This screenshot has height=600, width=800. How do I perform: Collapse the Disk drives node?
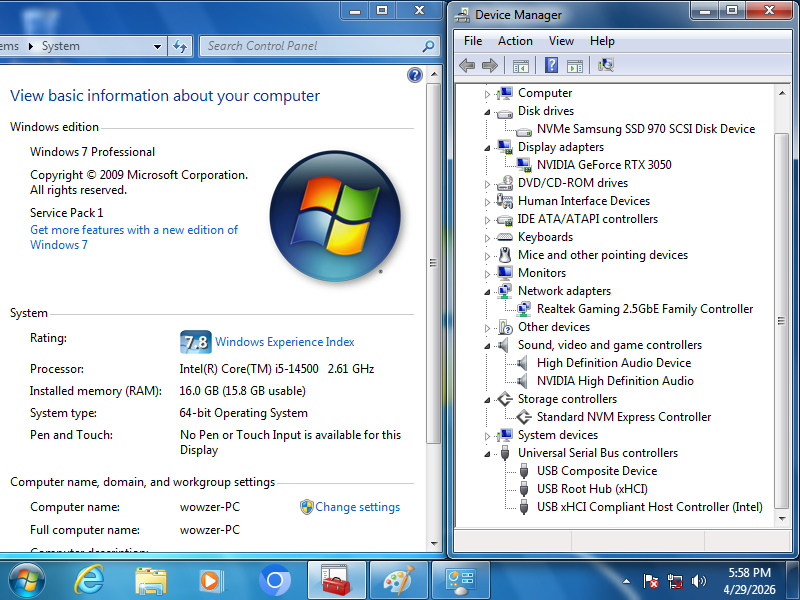487,112
